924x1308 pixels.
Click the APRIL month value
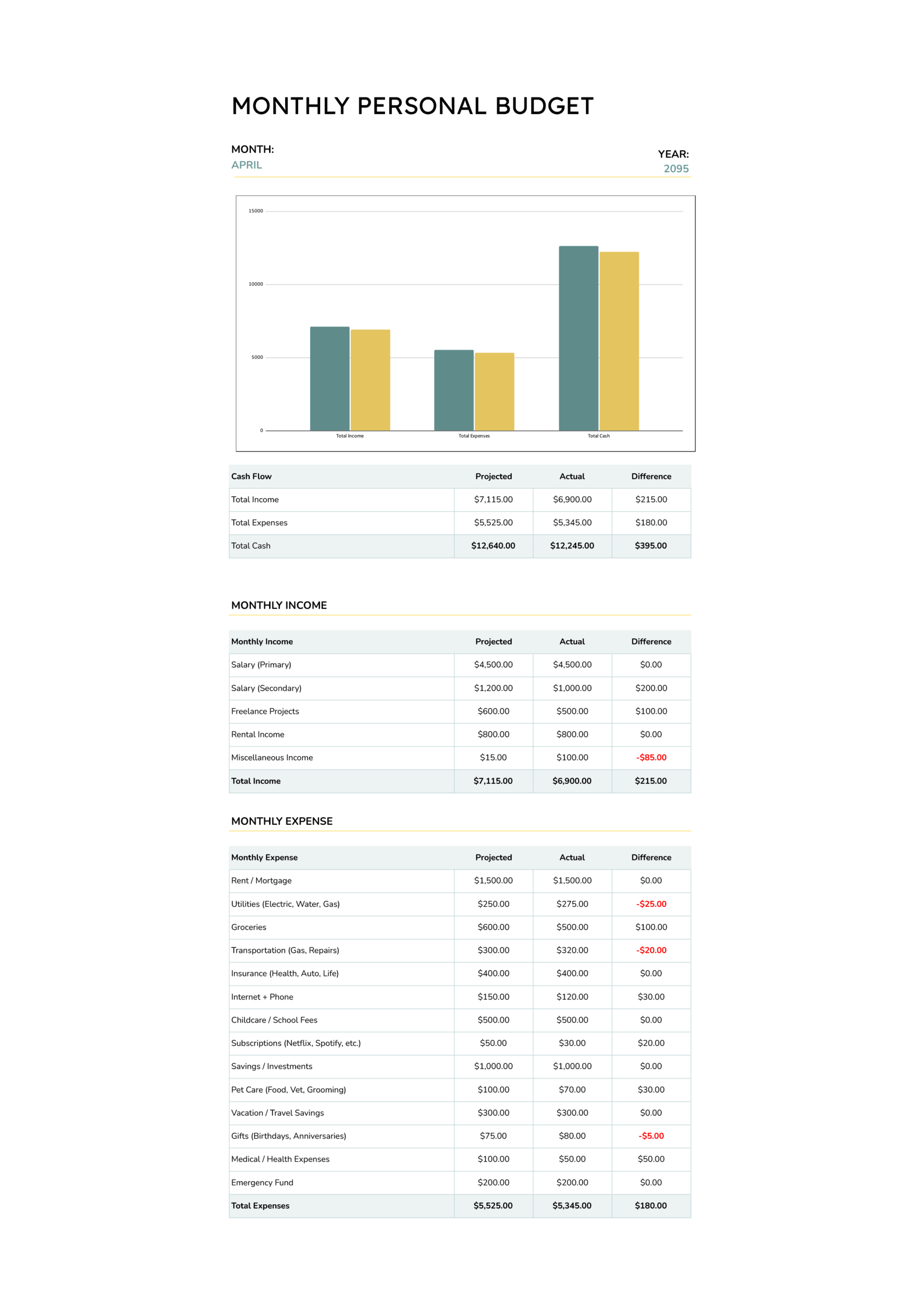click(246, 165)
